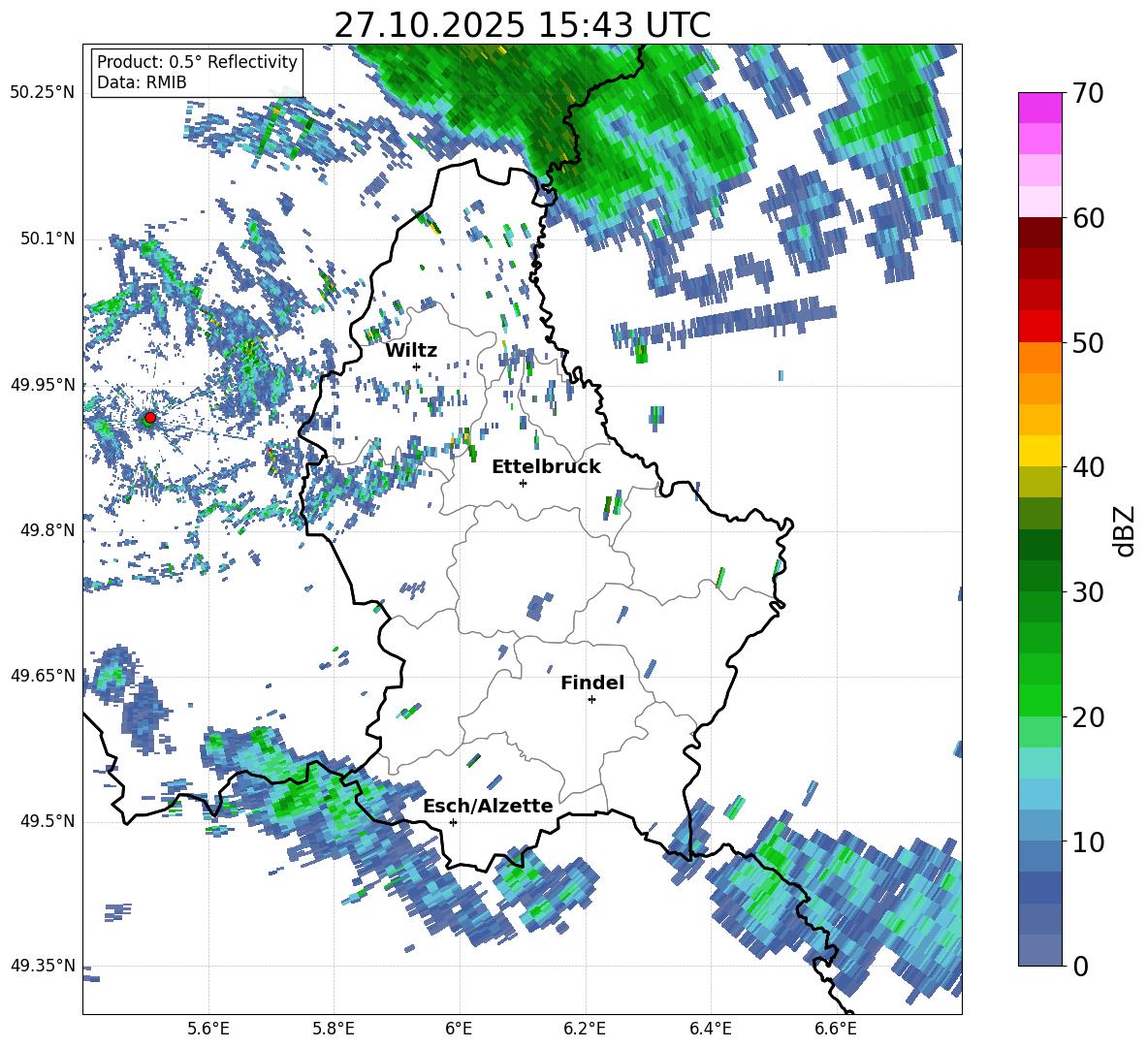Click the Ettelbruck station cross marker
The width and height of the screenshot is (1148, 1048).
[x=523, y=483]
